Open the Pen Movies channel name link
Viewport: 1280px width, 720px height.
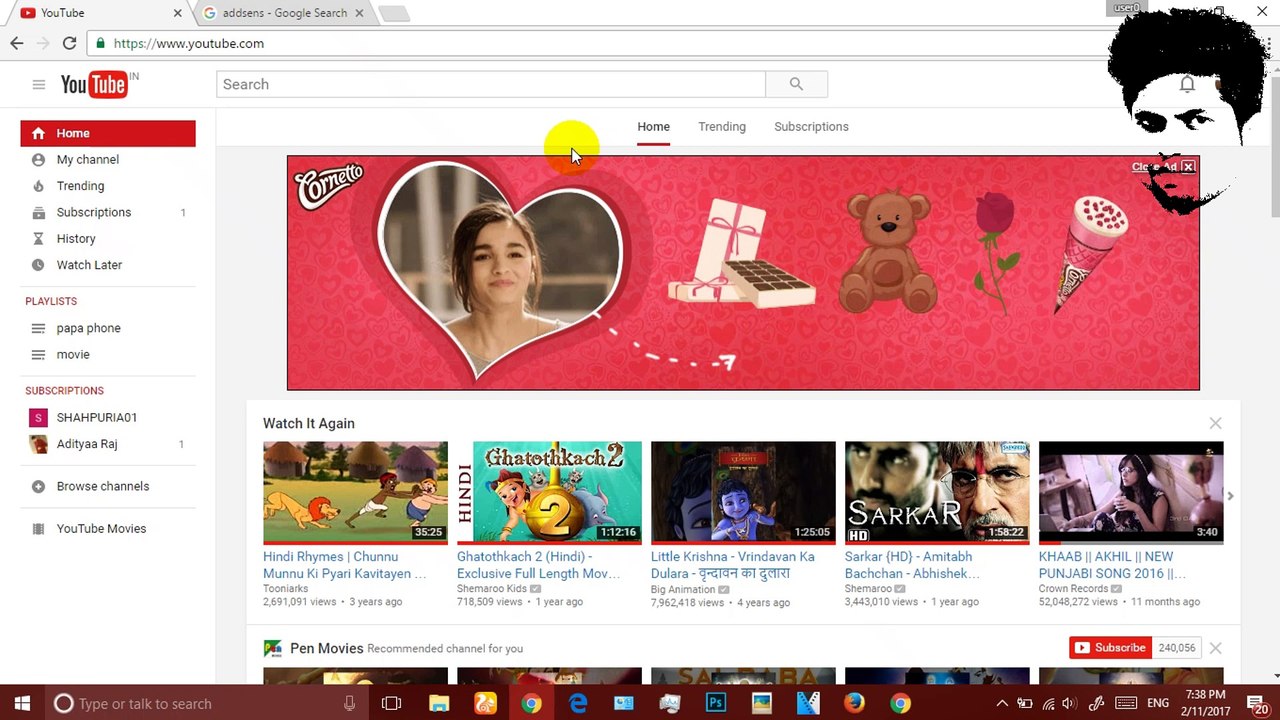[x=326, y=648]
